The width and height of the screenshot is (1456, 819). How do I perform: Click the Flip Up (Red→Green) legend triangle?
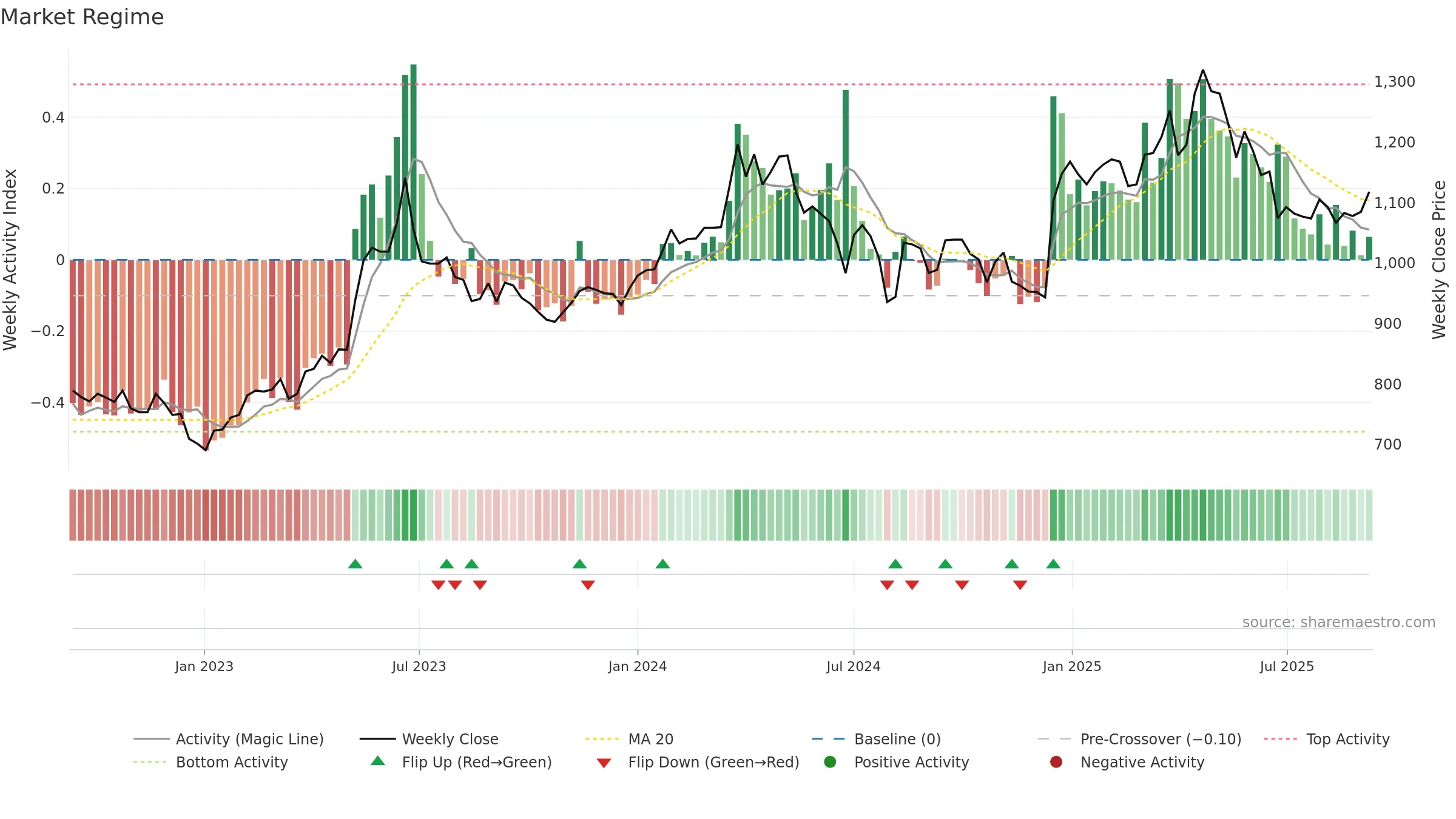[378, 761]
